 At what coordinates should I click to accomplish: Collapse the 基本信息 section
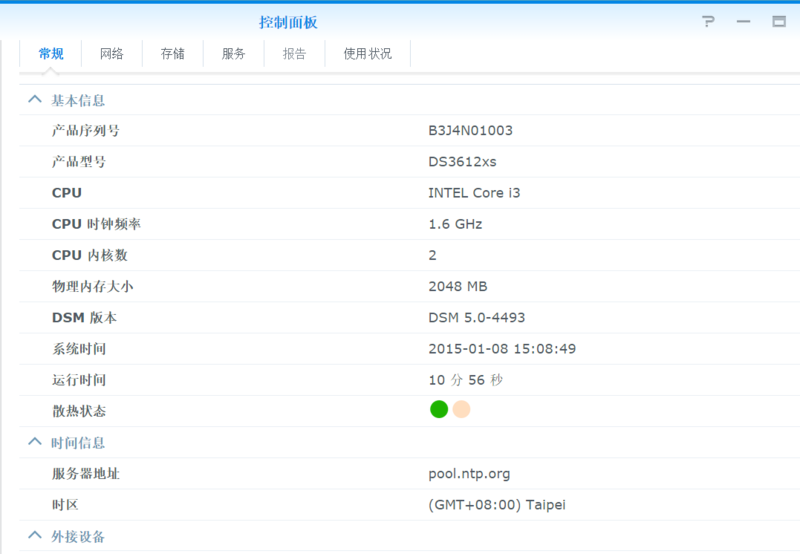pos(35,99)
